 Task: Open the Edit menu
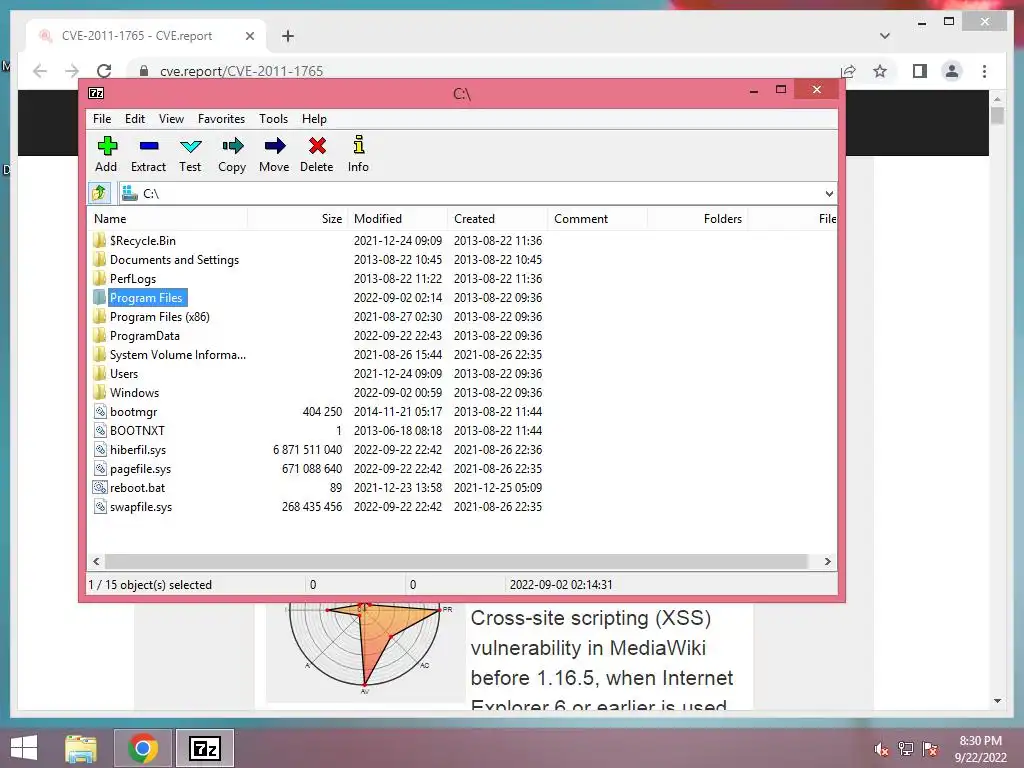click(x=135, y=119)
